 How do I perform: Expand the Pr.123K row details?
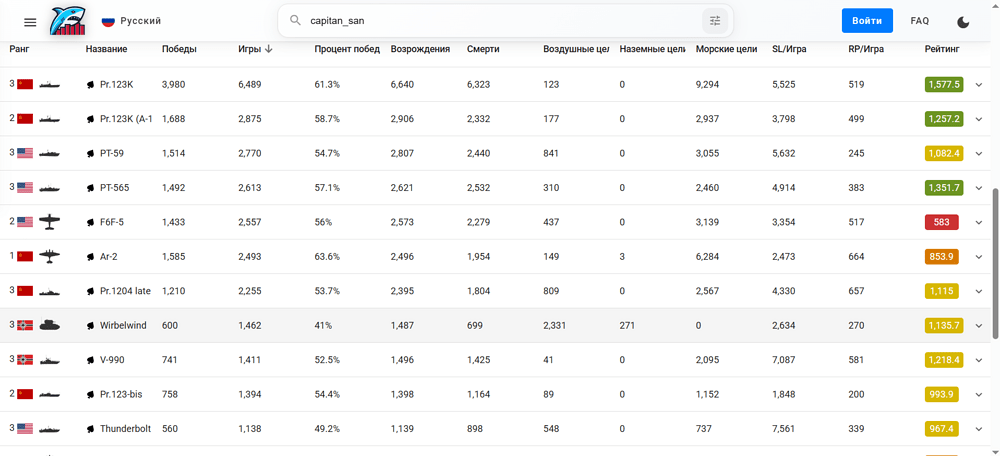coord(979,85)
